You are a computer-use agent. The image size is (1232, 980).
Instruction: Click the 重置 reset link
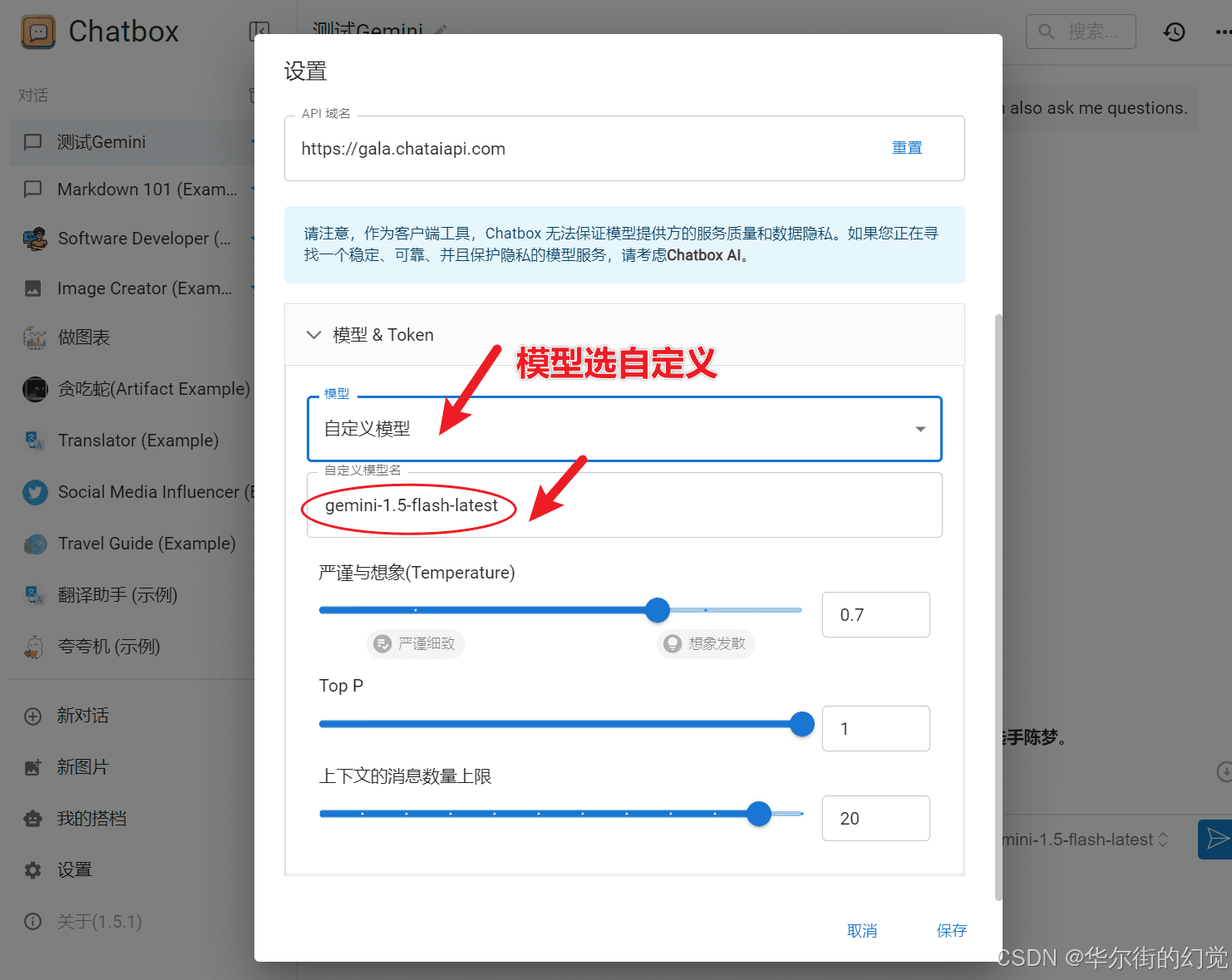coord(907,148)
